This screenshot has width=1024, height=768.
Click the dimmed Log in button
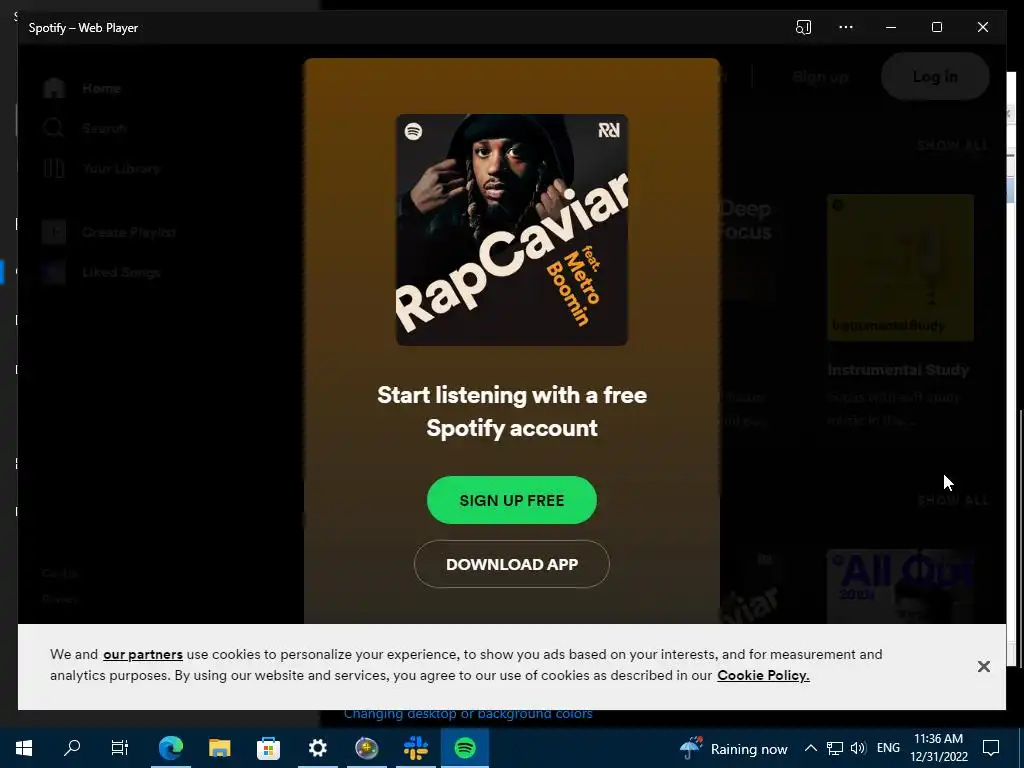(x=935, y=77)
